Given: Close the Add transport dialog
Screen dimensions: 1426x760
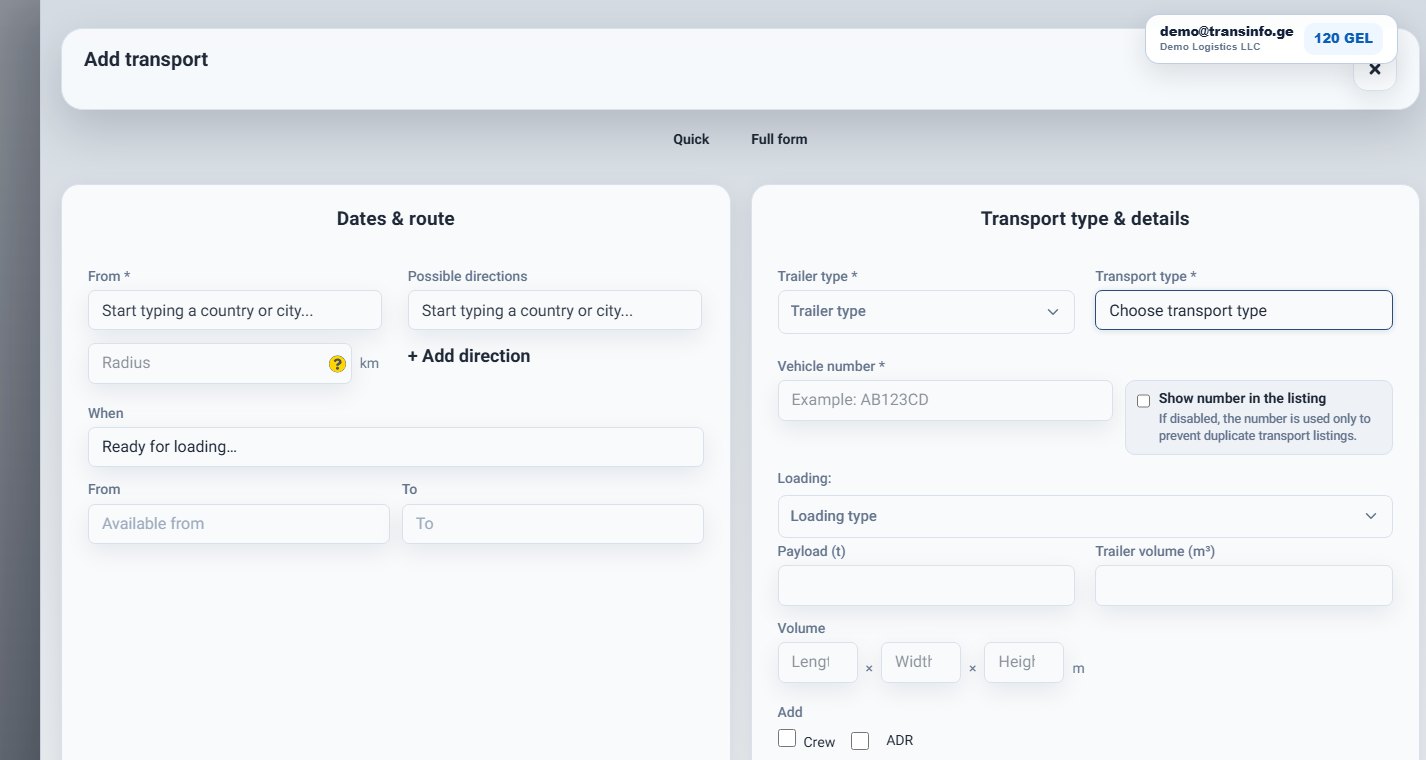Looking at the screenshot, I should click(x=1374, y=70).
